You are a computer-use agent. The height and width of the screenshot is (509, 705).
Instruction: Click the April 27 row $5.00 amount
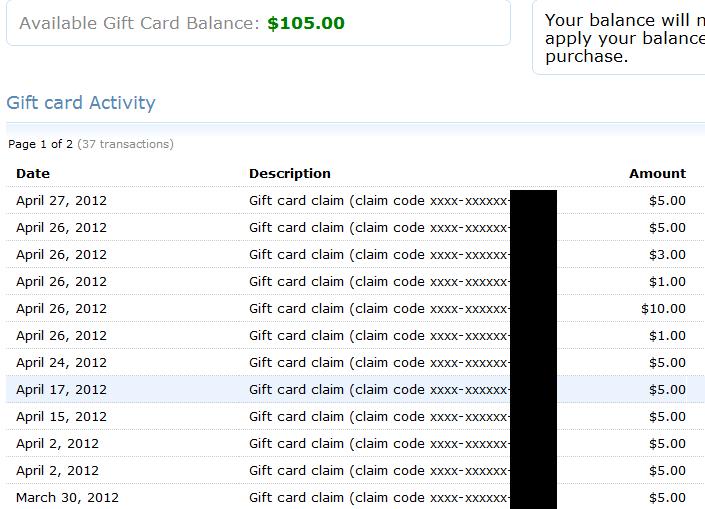tap(667, 201)
